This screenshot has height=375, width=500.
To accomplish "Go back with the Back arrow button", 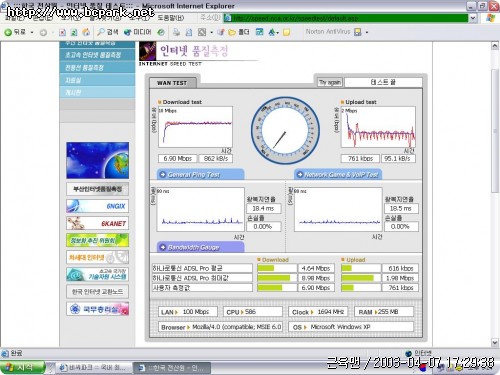I will [15, 32].
